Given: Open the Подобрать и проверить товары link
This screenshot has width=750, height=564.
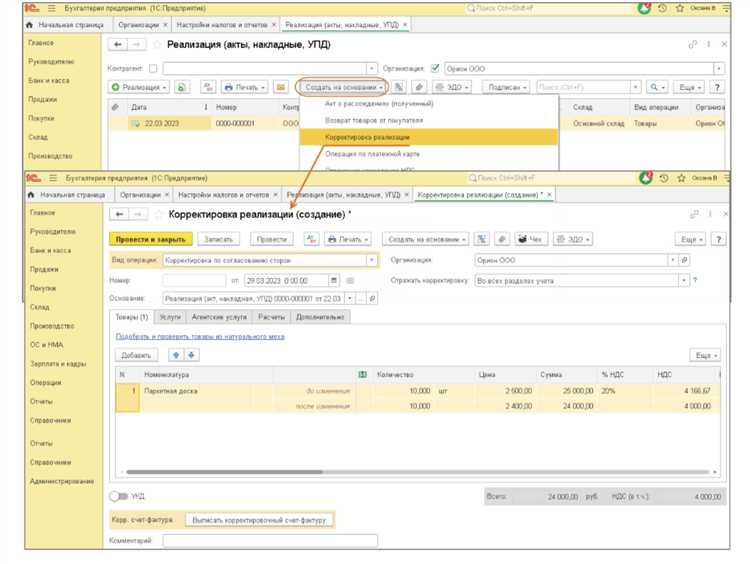Looking at the screenshot, I should pyautogui.click(x=200, y=337).
